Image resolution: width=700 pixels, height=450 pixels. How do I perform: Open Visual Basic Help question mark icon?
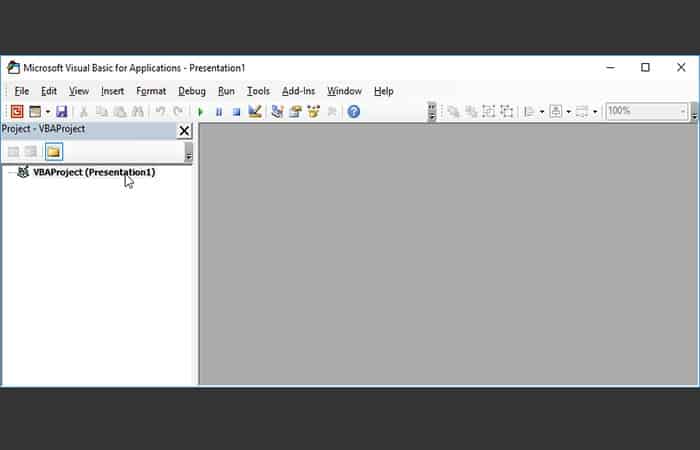coord(354,111)
